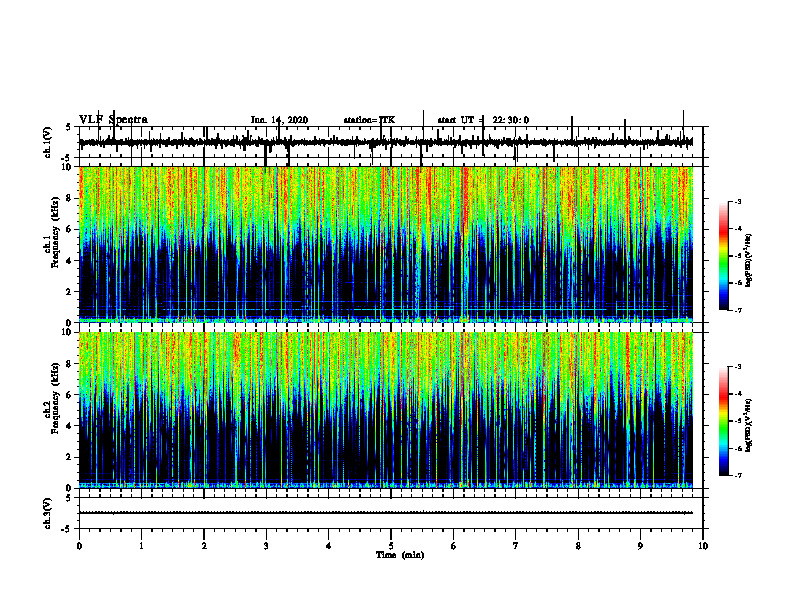
Task: Click the time axis tick label "8"
Action: tap(578, 546)
